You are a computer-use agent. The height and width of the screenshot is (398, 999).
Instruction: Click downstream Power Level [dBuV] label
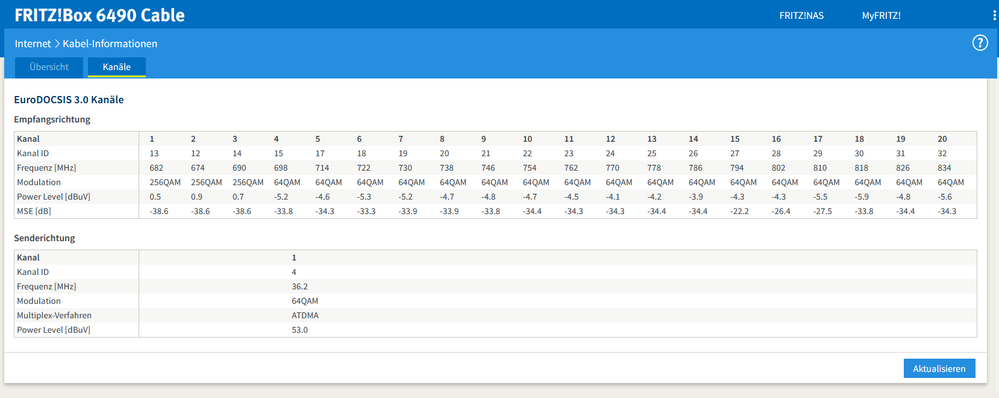coord(54,197)
